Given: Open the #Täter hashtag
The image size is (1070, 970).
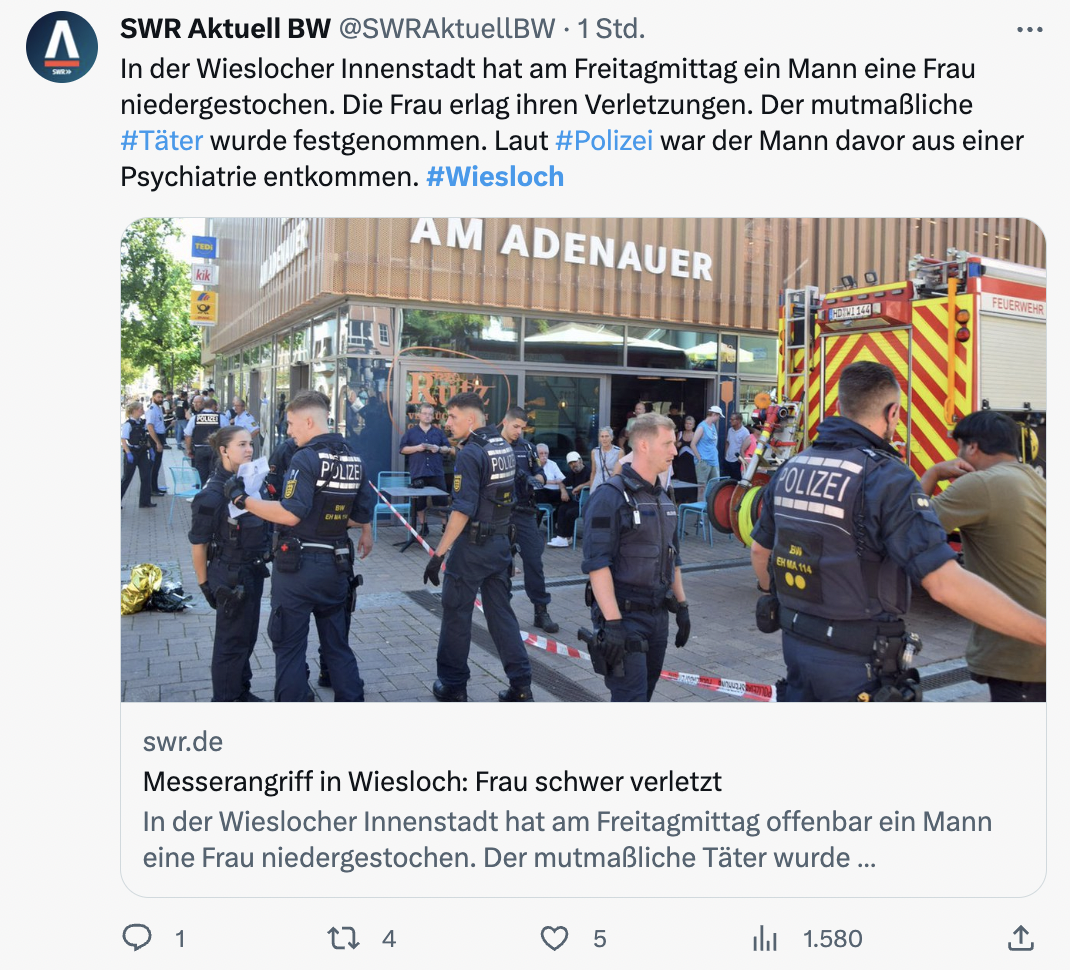Looking at the screenshot, I should tap(162, 141).
